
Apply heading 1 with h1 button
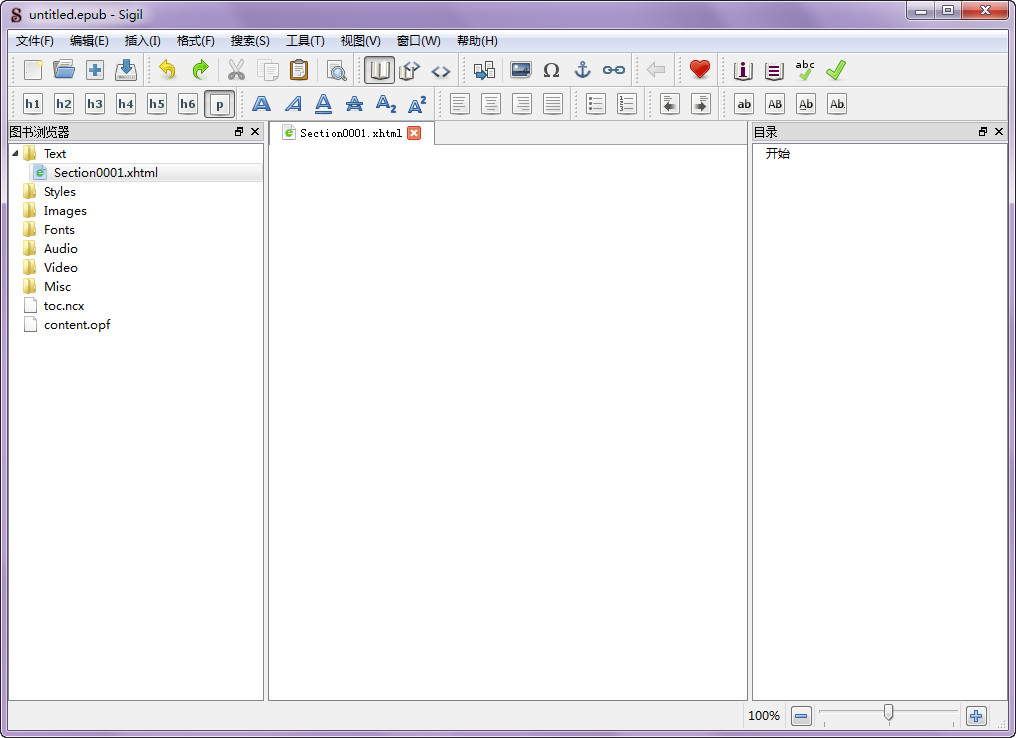coord(33,104)
